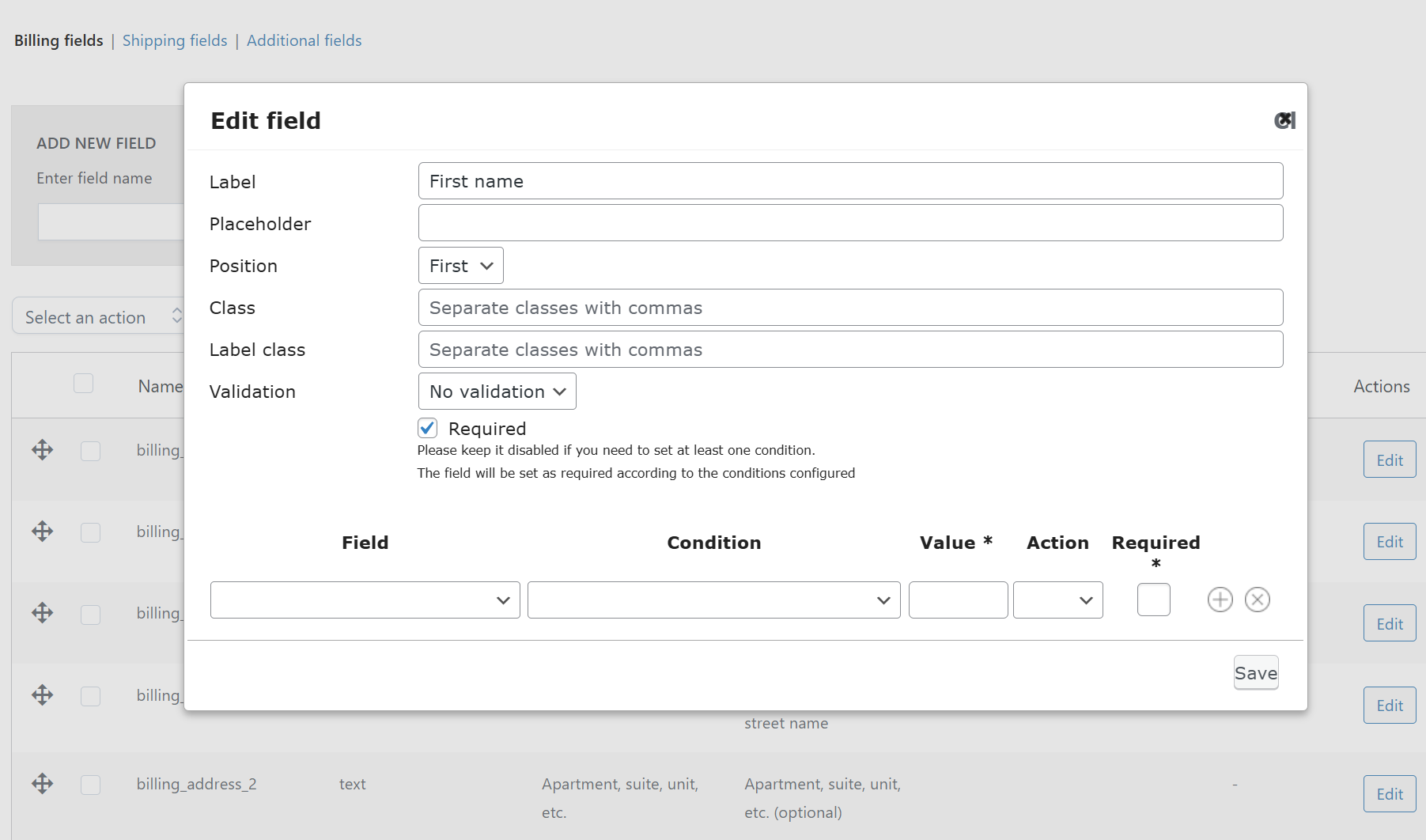
Task: Expand the Condition select dropdown
Action: [x=713, y=600]
